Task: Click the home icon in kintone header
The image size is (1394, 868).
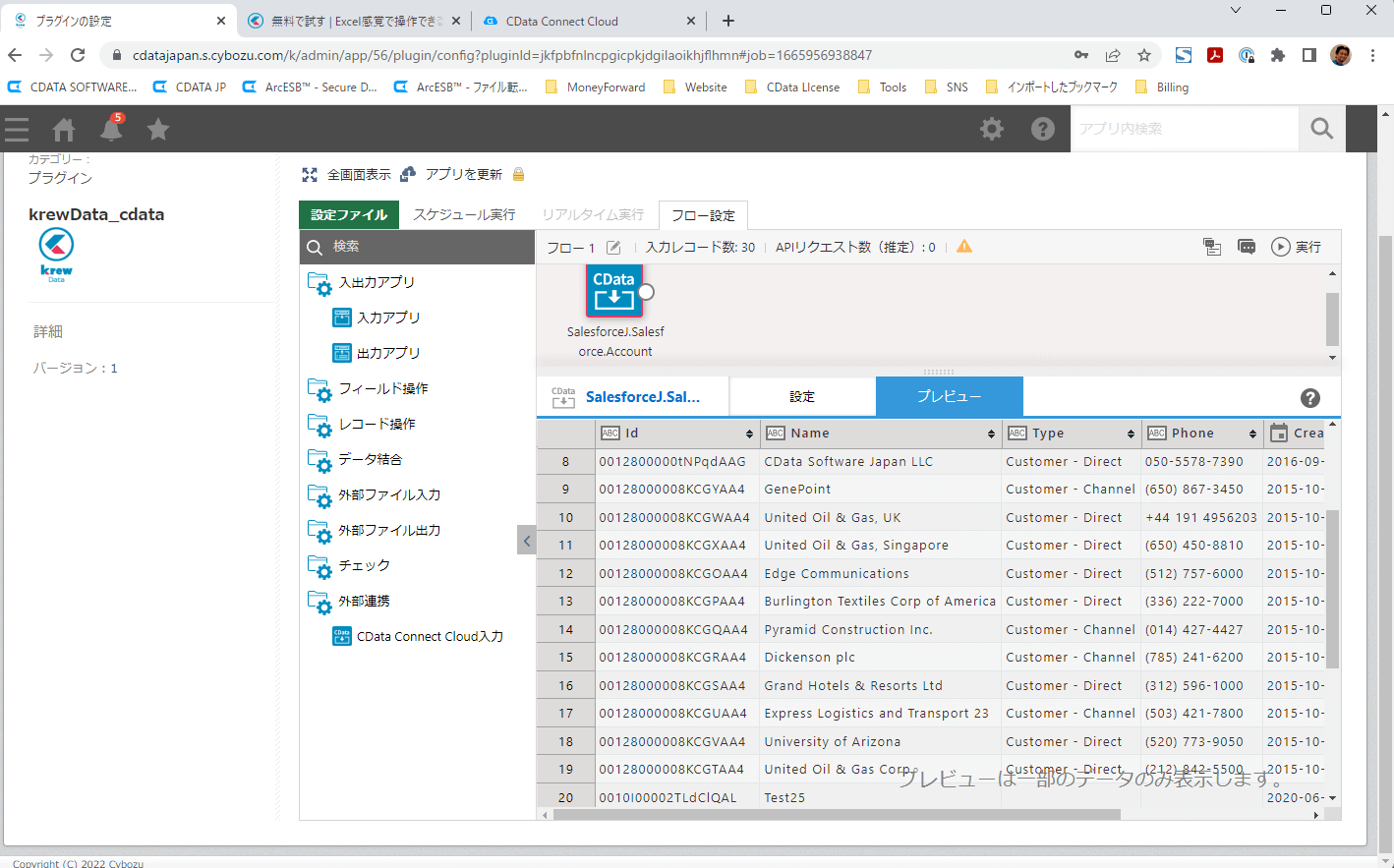Action: [64, 129]
